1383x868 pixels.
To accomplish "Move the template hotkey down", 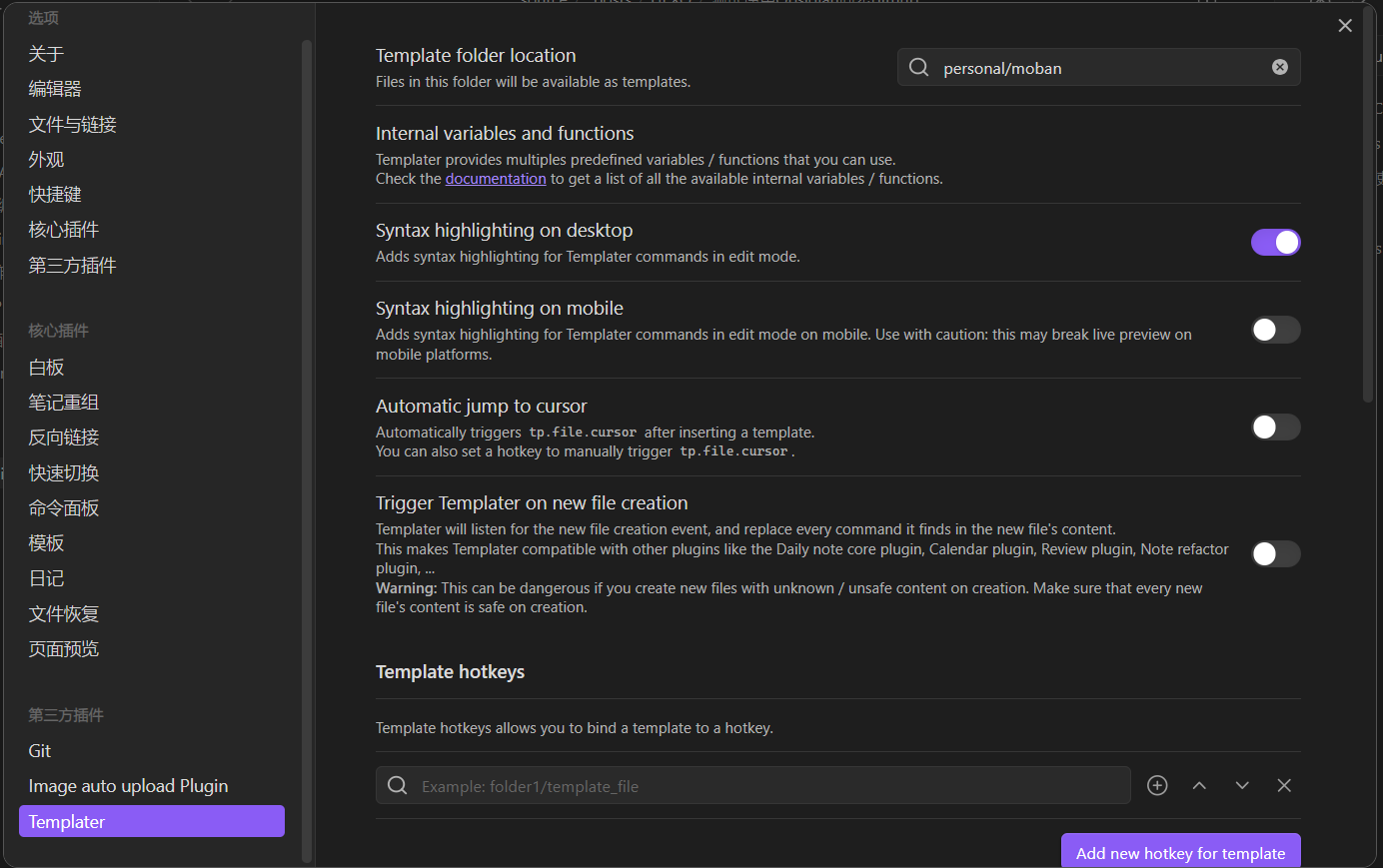I will tap(1242, 785).
